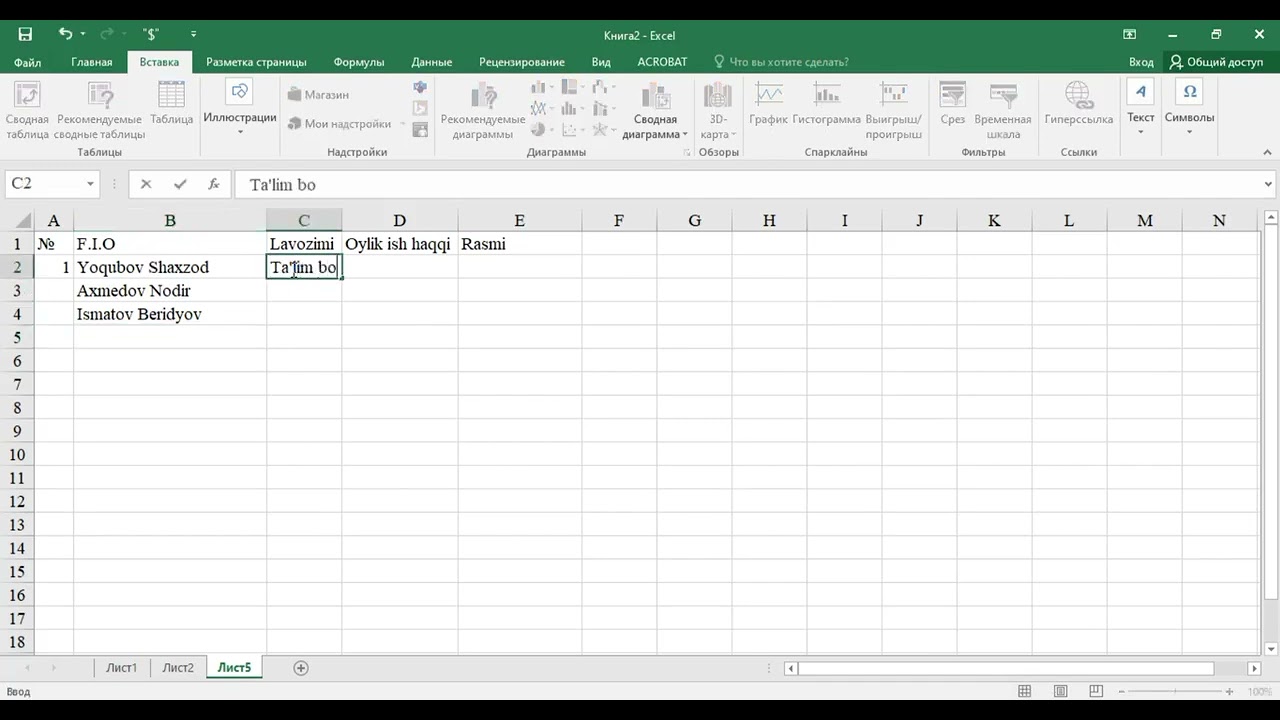Switch to the Формулы ribbon tab
The height and width of the screenshot is (720, 1280).
pos(359,62)
